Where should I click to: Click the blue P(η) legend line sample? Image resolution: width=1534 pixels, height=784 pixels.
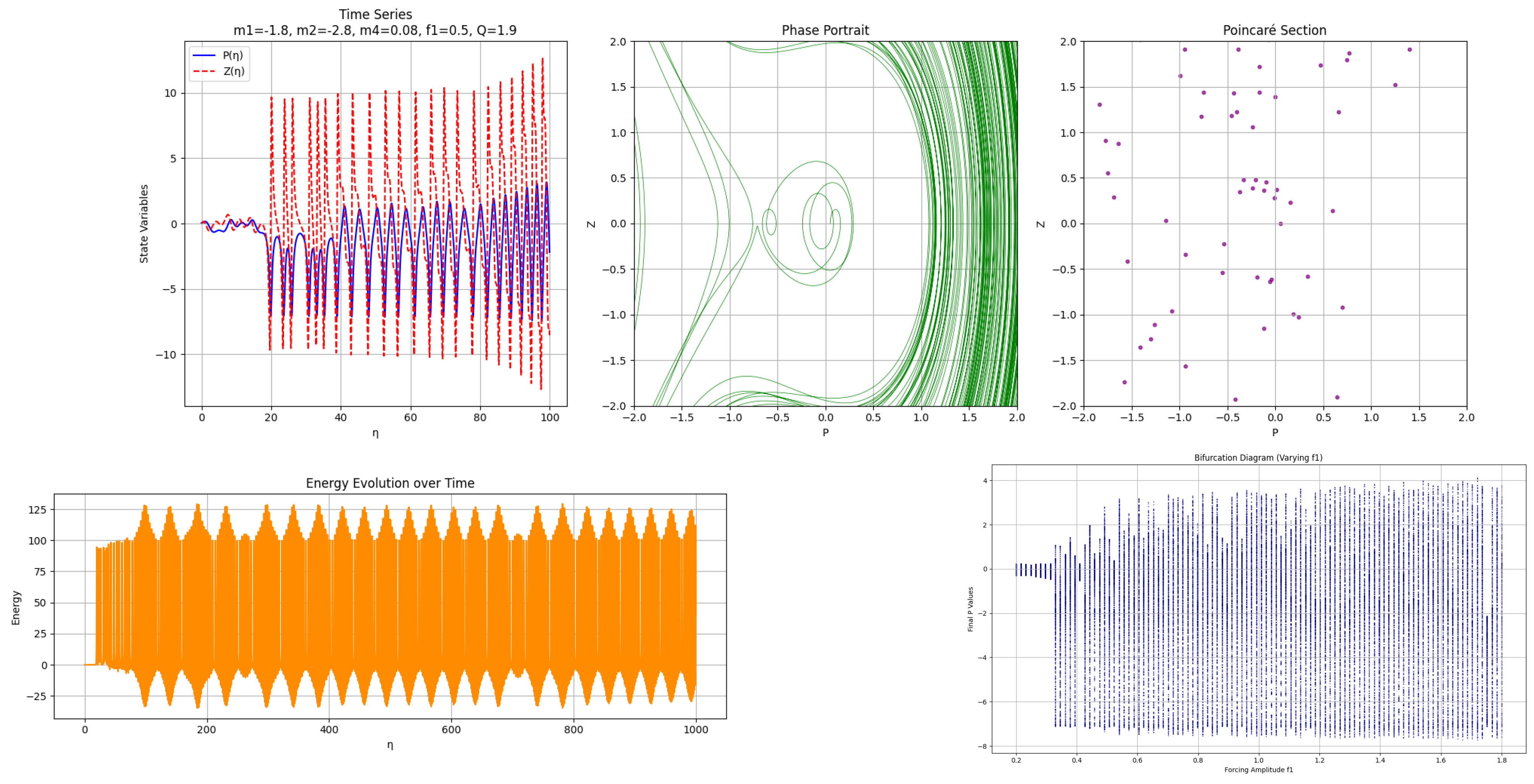[204, 55]
